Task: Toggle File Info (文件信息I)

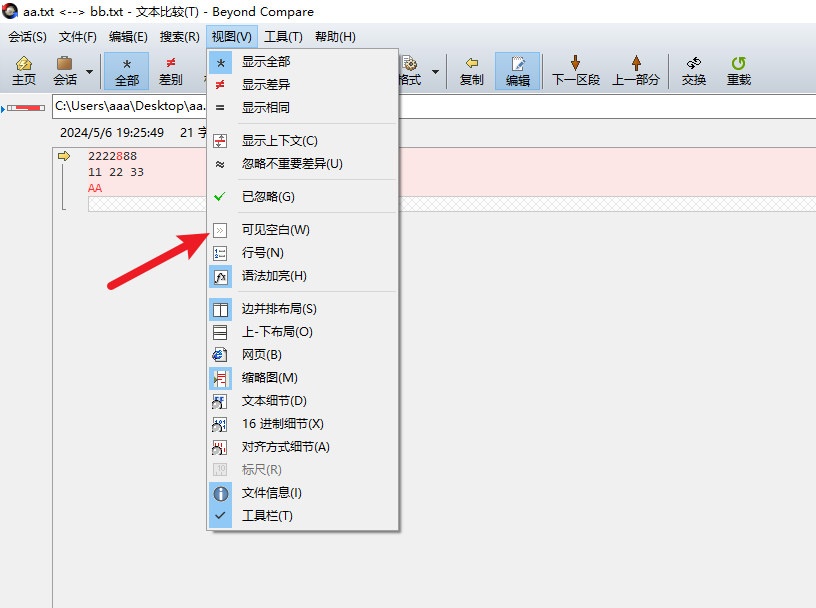Action: 302,493
